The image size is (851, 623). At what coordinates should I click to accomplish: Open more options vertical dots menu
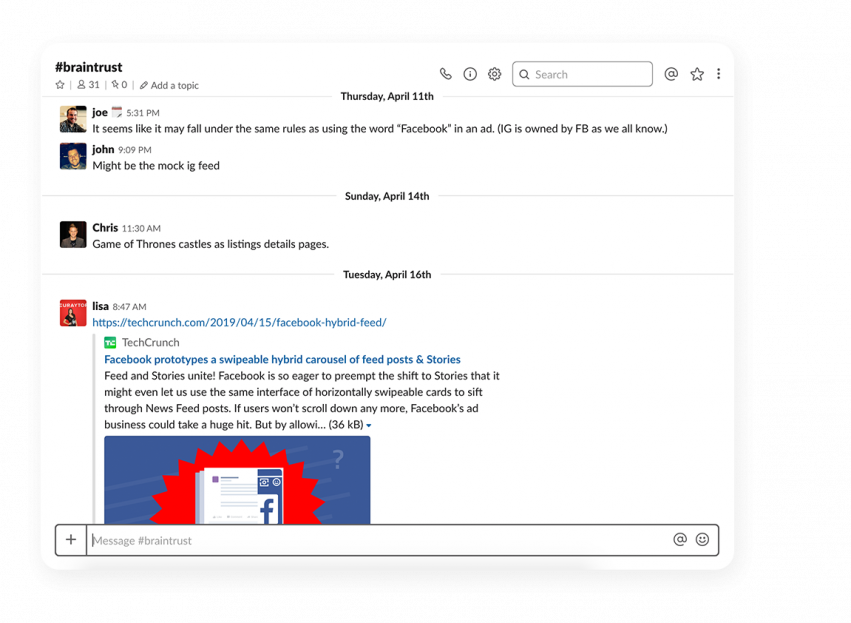(719, 74)
